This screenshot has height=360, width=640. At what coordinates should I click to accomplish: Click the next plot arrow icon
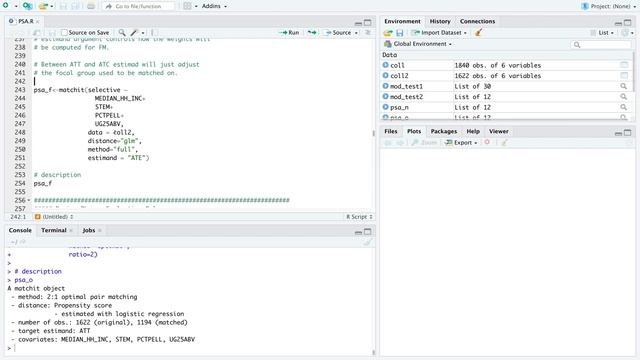[400, 142]
